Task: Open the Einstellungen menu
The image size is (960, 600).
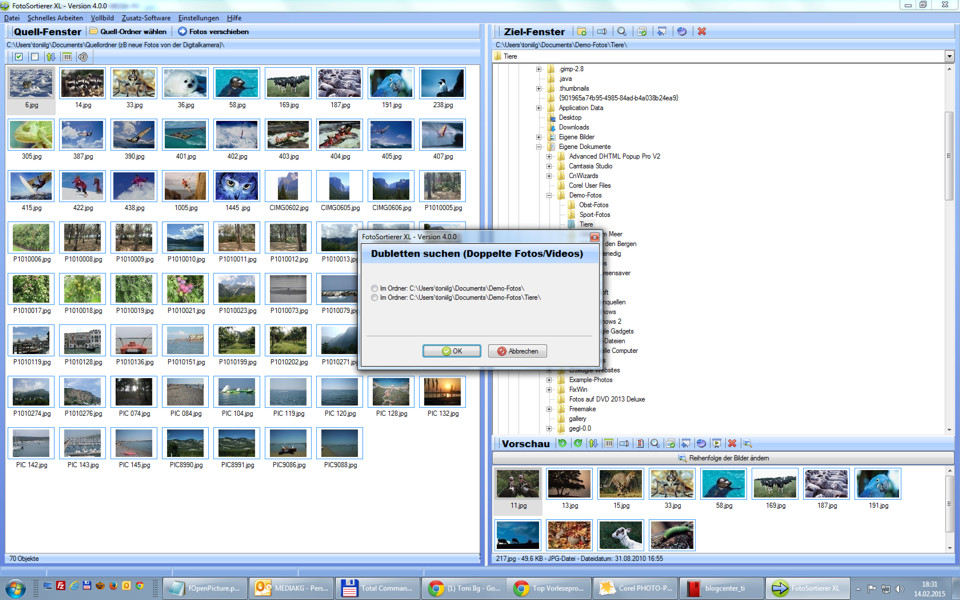Action: [198, 17]
